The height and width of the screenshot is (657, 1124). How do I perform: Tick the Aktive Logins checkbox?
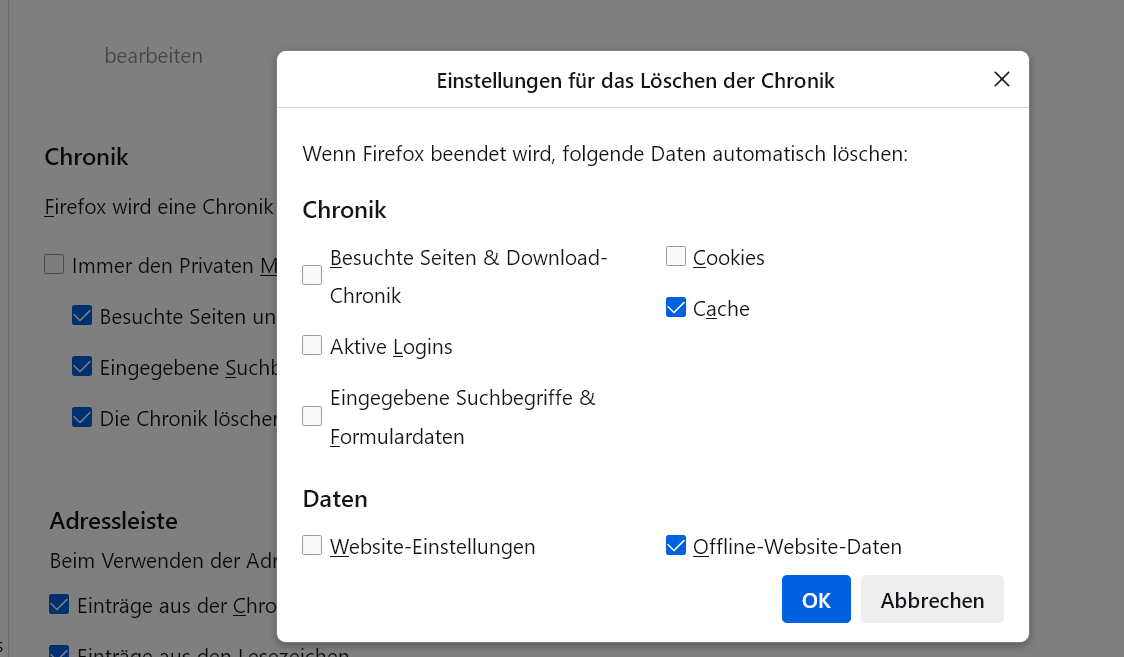312,346
